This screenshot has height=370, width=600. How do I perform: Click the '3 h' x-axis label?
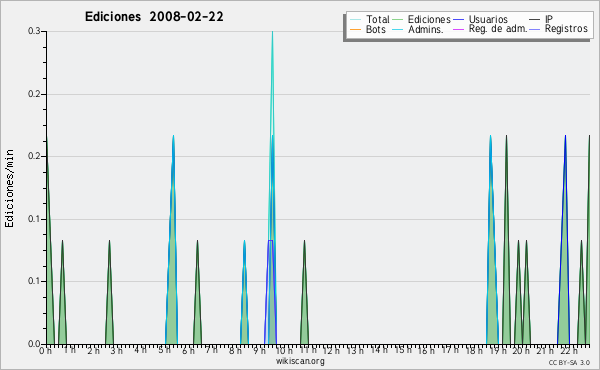[x=117, y=351]
